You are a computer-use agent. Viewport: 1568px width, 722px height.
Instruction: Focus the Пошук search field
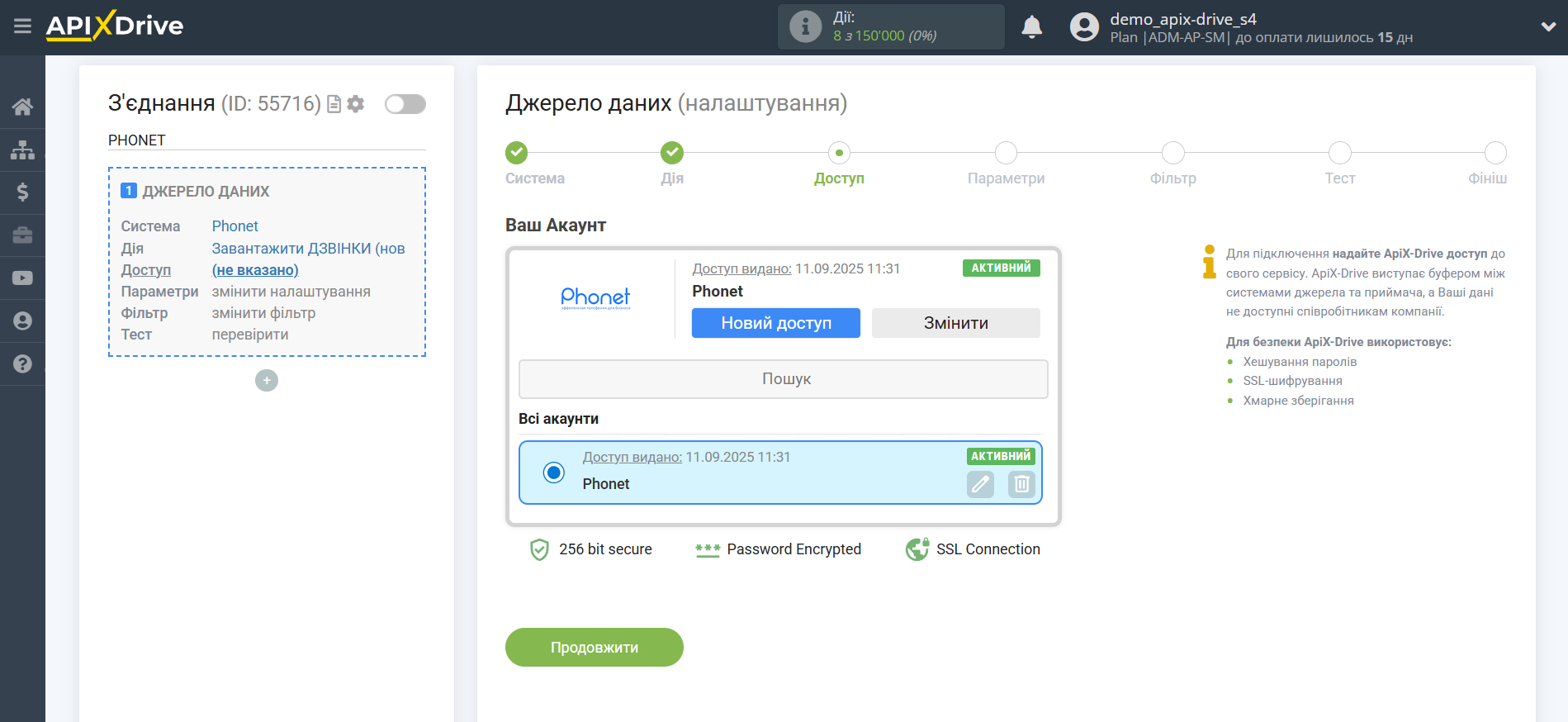(784, 379)
